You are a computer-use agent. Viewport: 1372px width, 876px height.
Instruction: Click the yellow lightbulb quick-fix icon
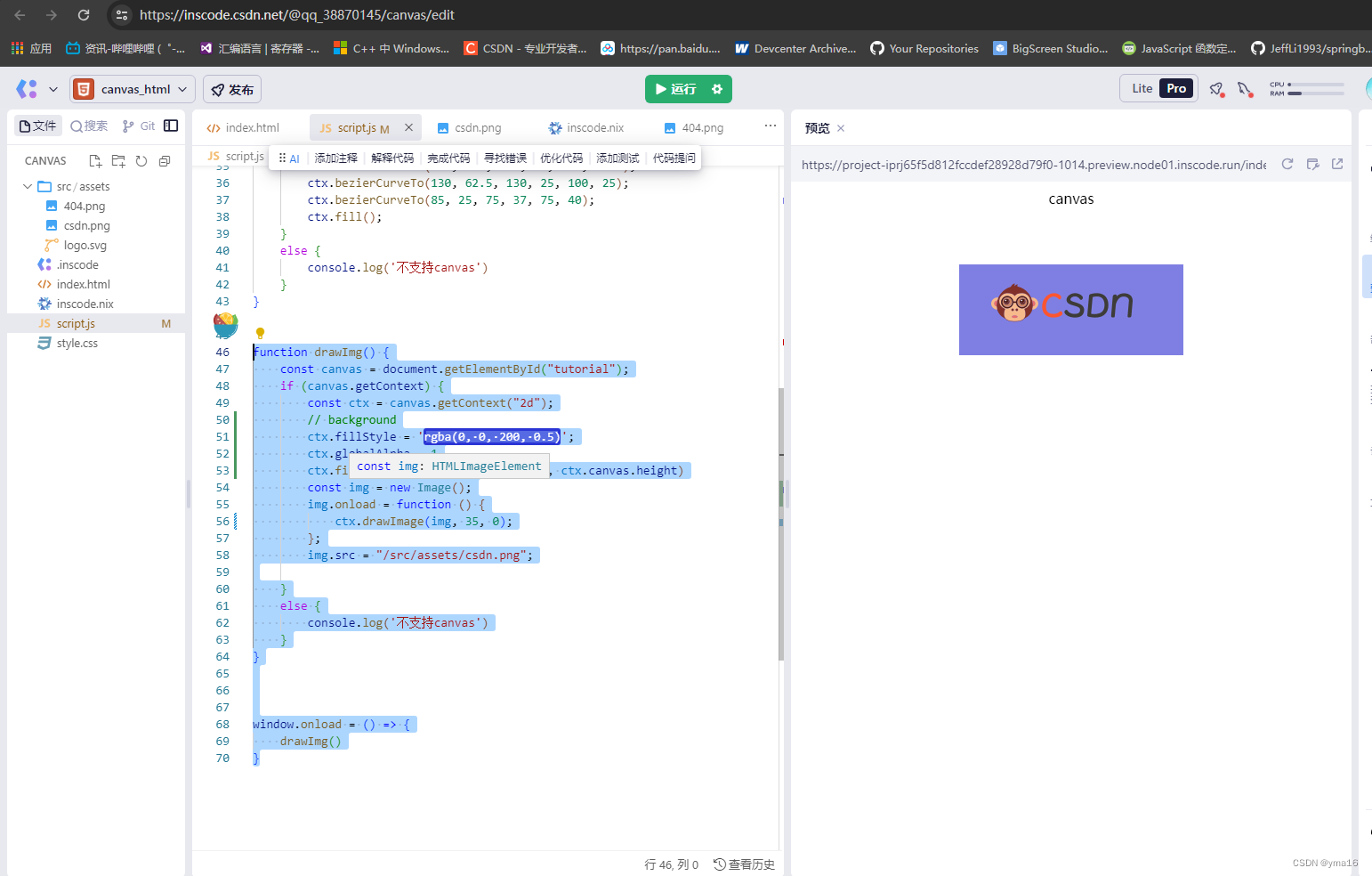261,334
